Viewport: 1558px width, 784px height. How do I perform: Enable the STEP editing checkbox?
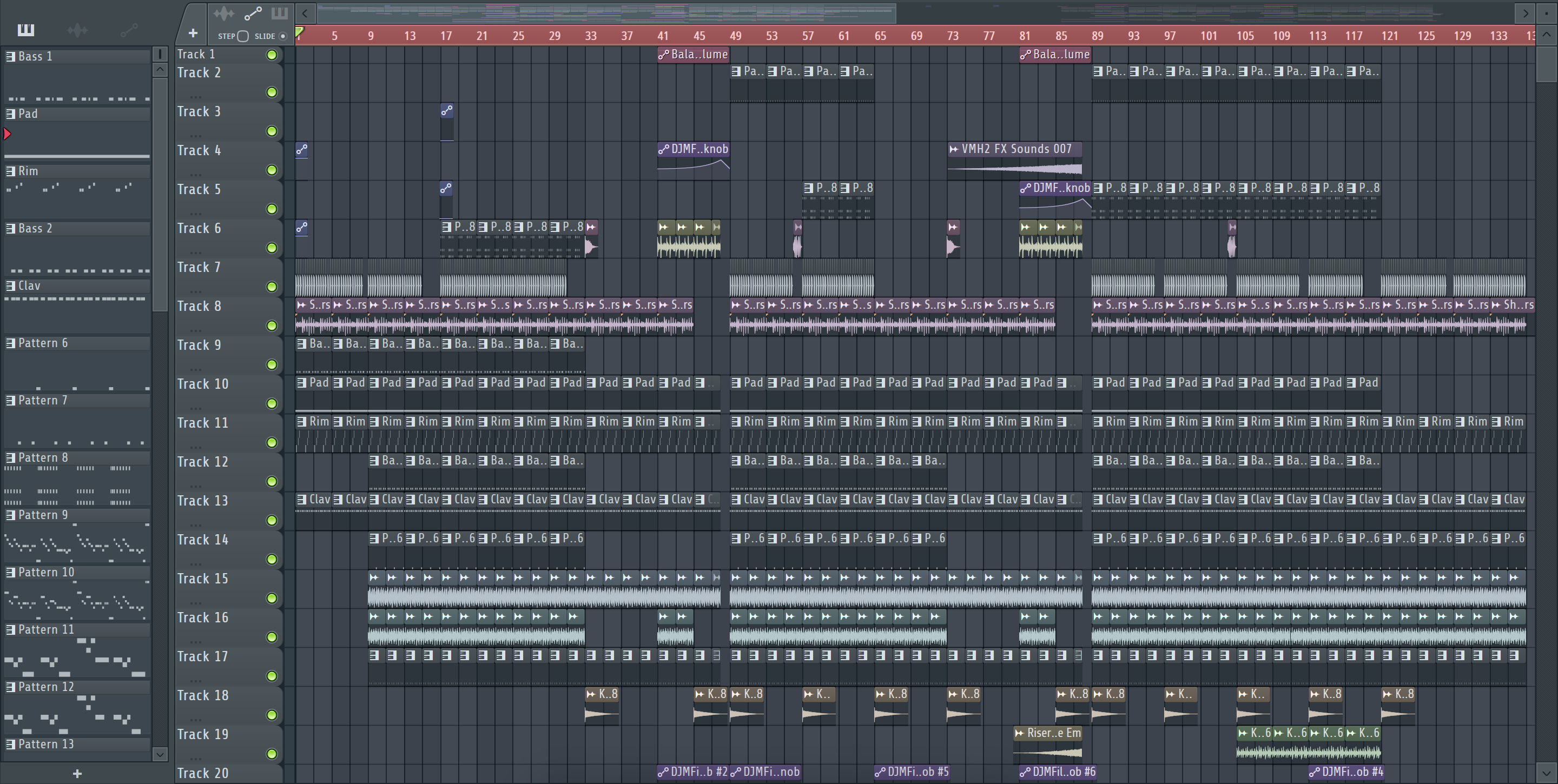pos(243,36)
